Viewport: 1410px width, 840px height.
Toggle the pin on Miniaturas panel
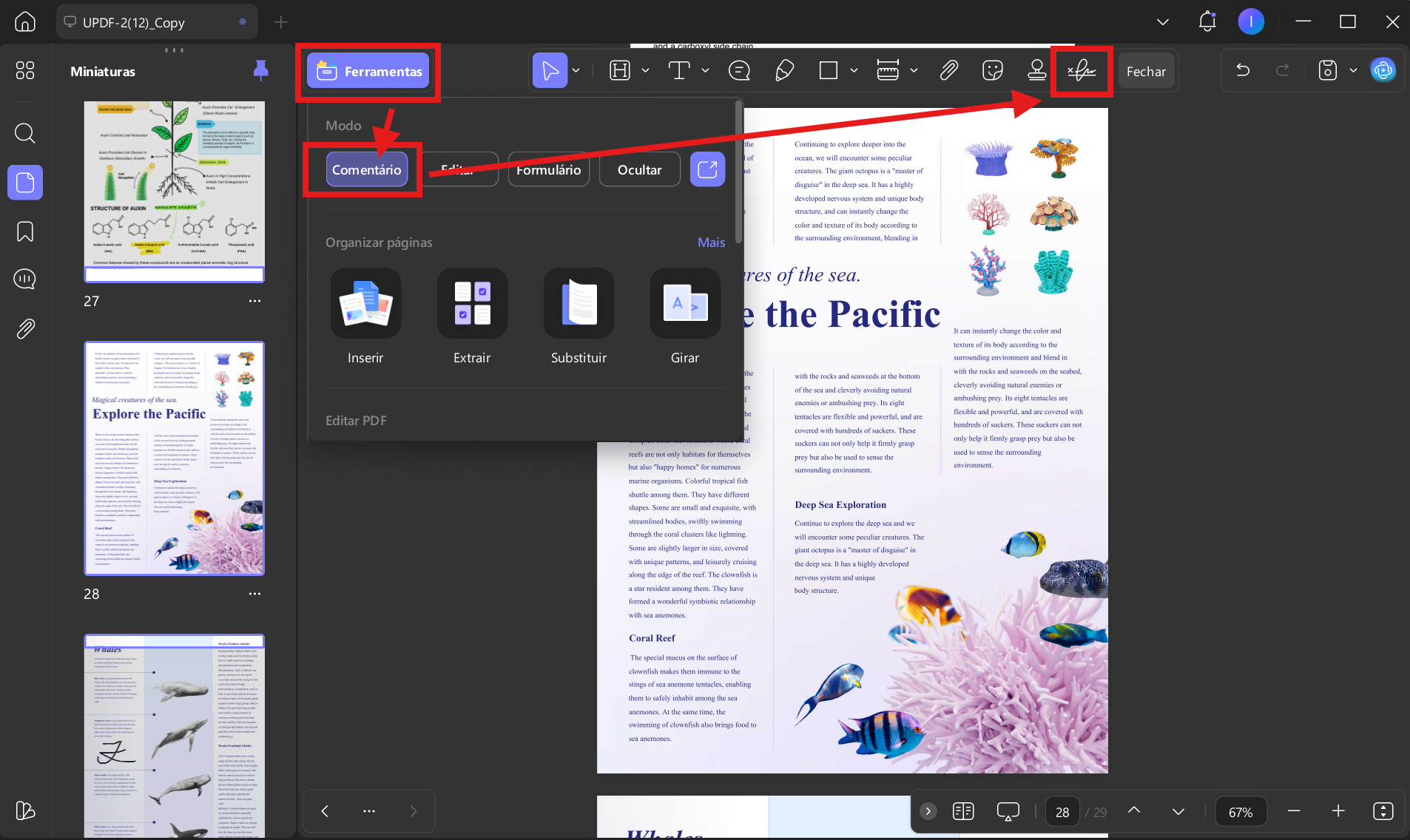[x=260, y=70]
